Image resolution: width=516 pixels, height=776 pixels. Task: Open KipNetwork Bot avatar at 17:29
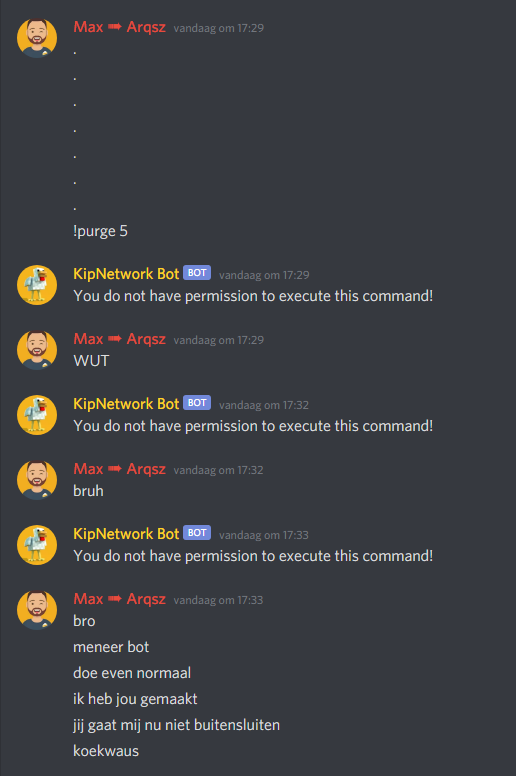tap(37, 285)
